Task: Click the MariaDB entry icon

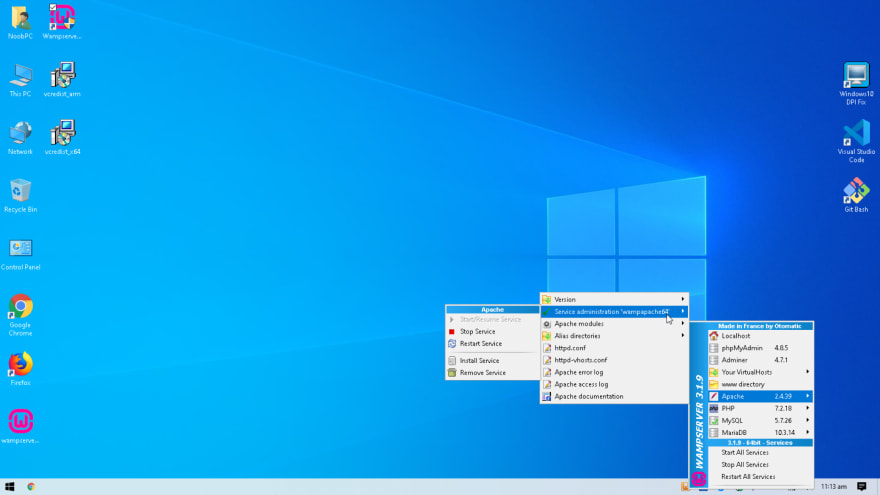Action: point(713,433)
